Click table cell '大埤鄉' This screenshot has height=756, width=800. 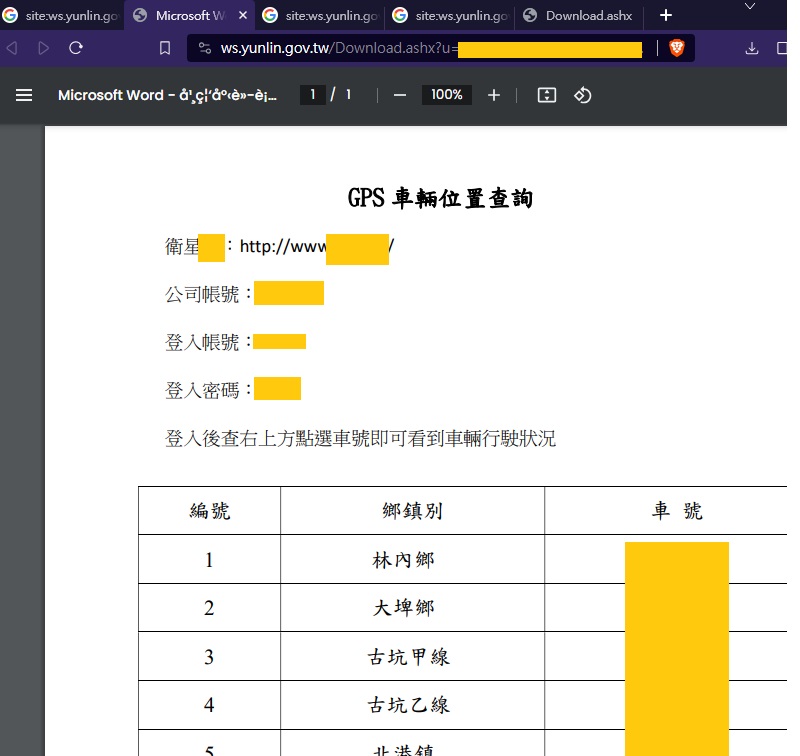pyautogui.click(x=404, y=608)
